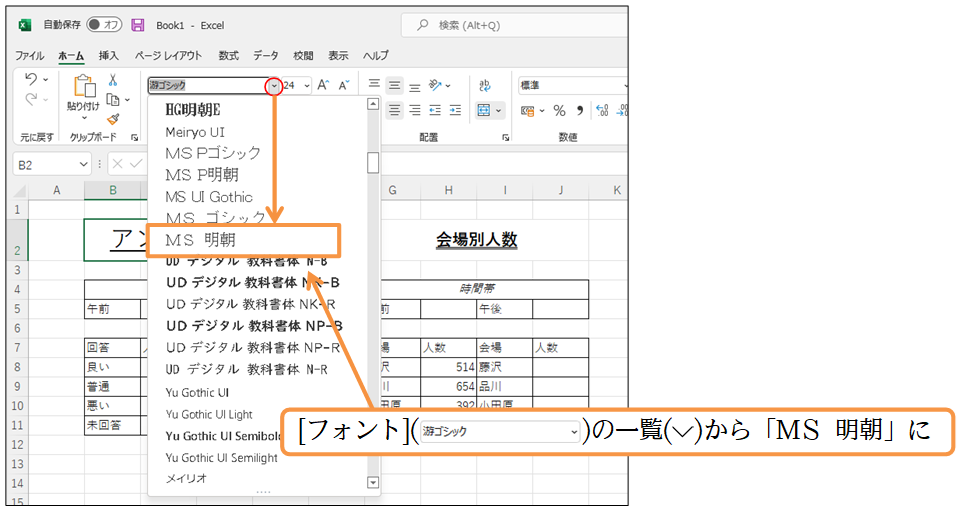
Task: Switch to the 挿入 tab
Action: pos(109,56)
